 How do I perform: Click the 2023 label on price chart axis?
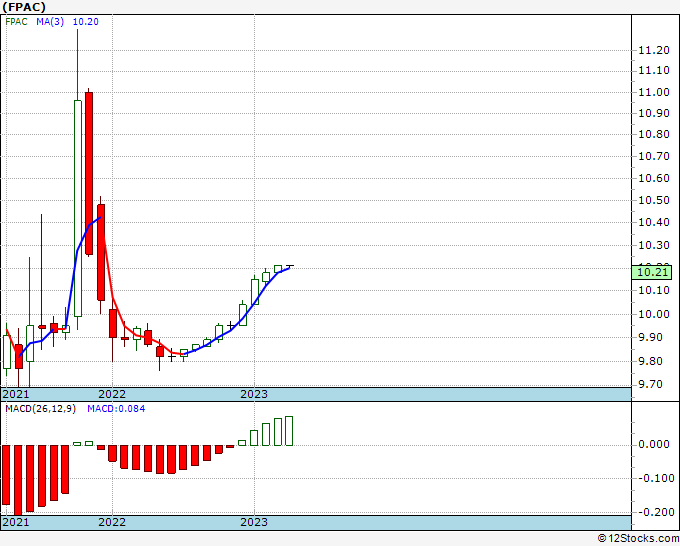[x=254, y=394]
